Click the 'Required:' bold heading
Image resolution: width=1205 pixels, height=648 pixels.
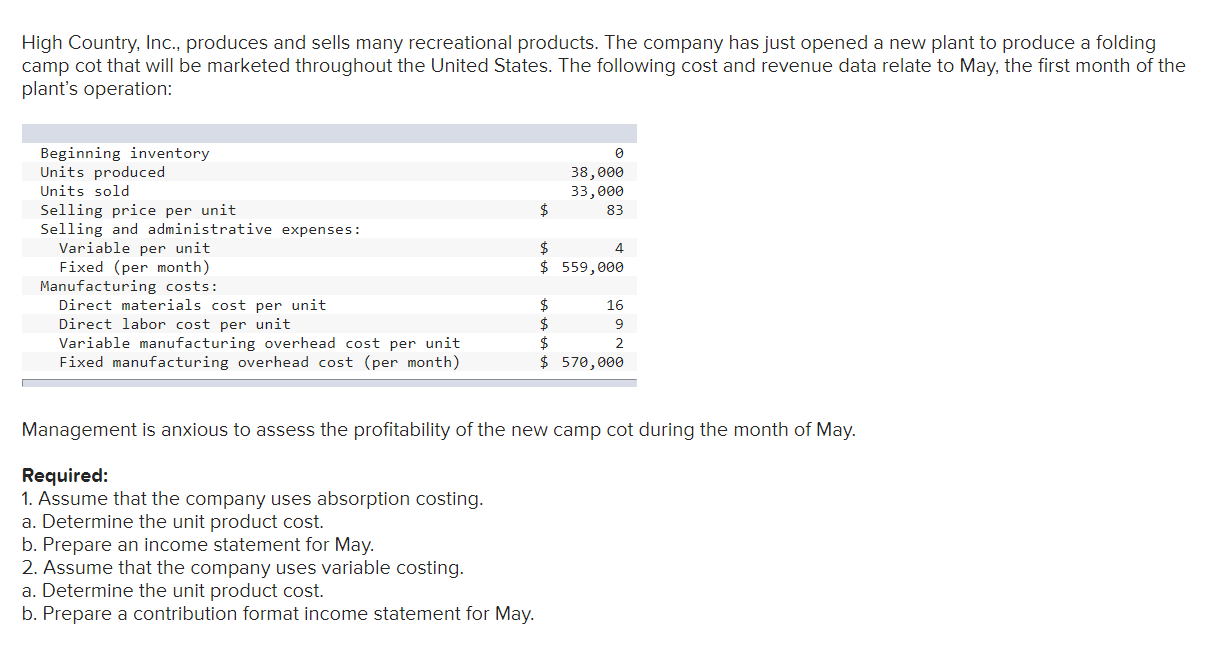65,475
